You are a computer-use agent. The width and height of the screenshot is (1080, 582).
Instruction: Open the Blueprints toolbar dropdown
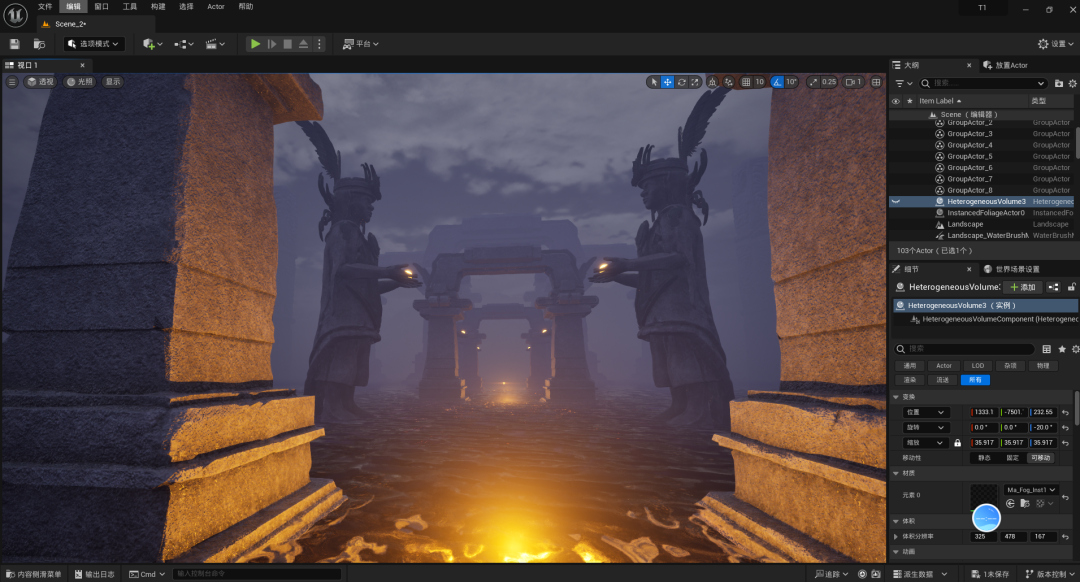184,44
